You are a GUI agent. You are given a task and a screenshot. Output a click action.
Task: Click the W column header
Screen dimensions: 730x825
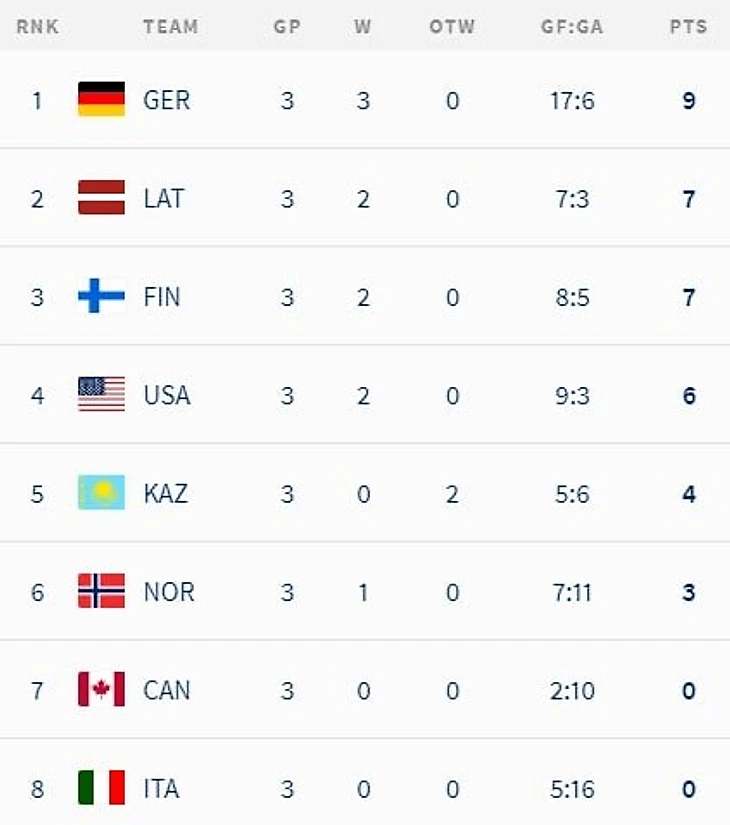363,26
